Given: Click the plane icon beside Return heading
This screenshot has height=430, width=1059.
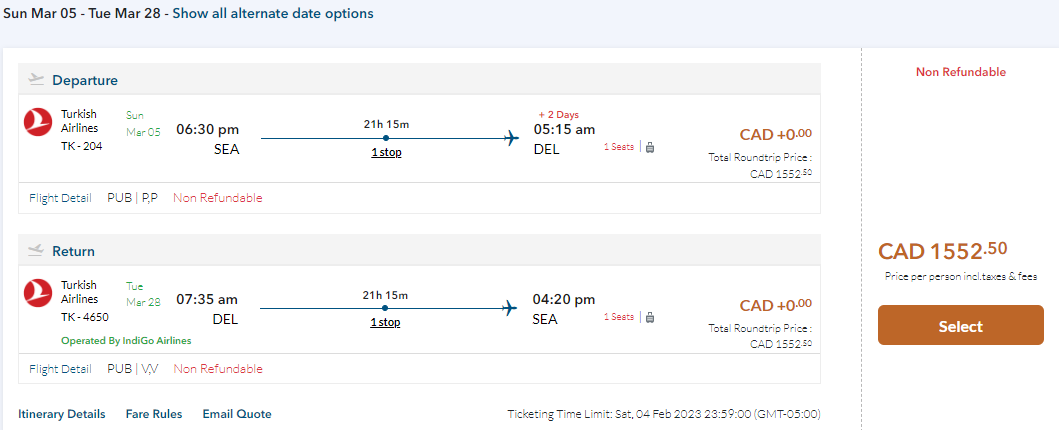Looking at the screenshot, I should click(x=37, y=250).
